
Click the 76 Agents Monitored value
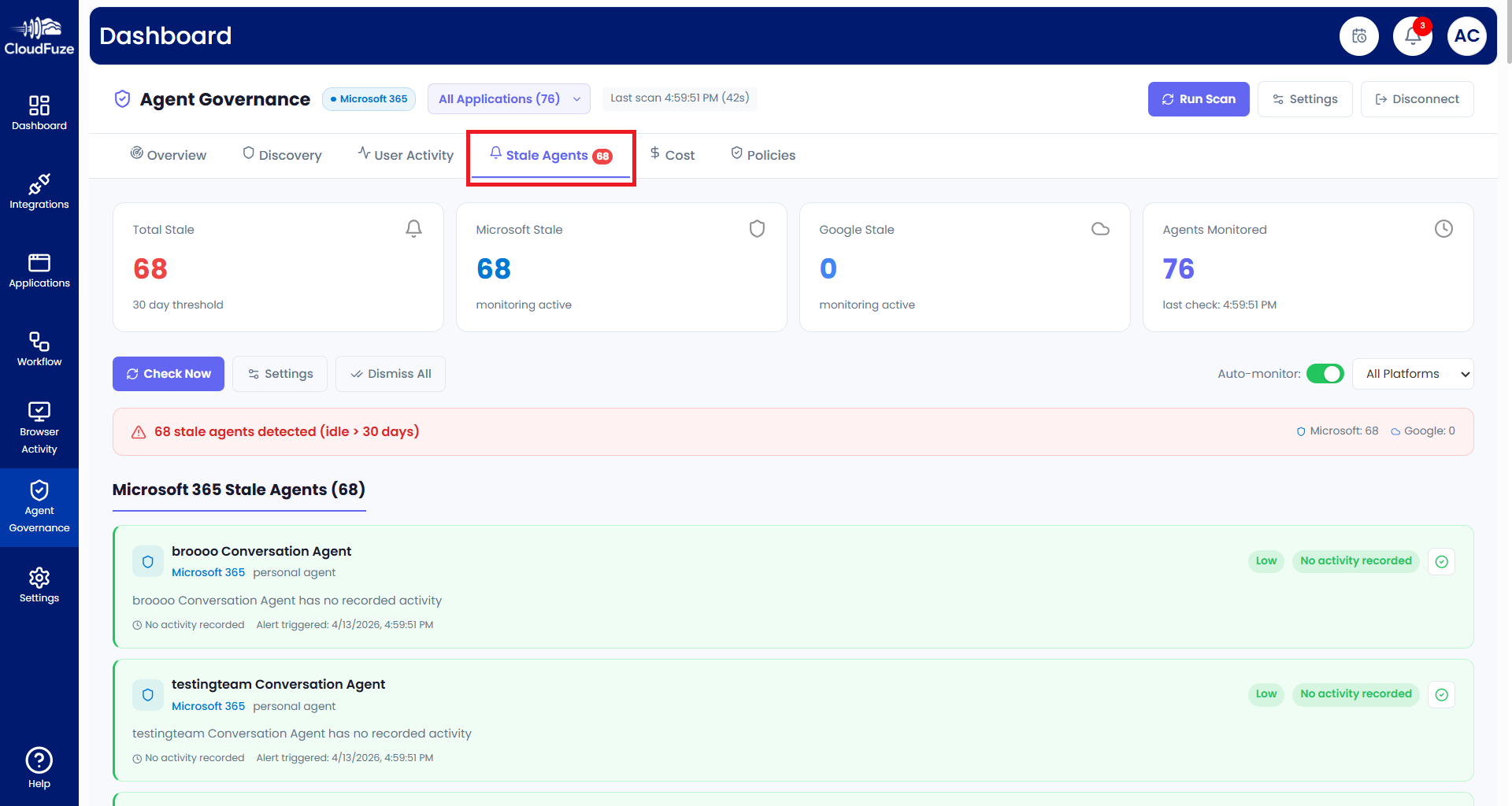point(1178,269)
